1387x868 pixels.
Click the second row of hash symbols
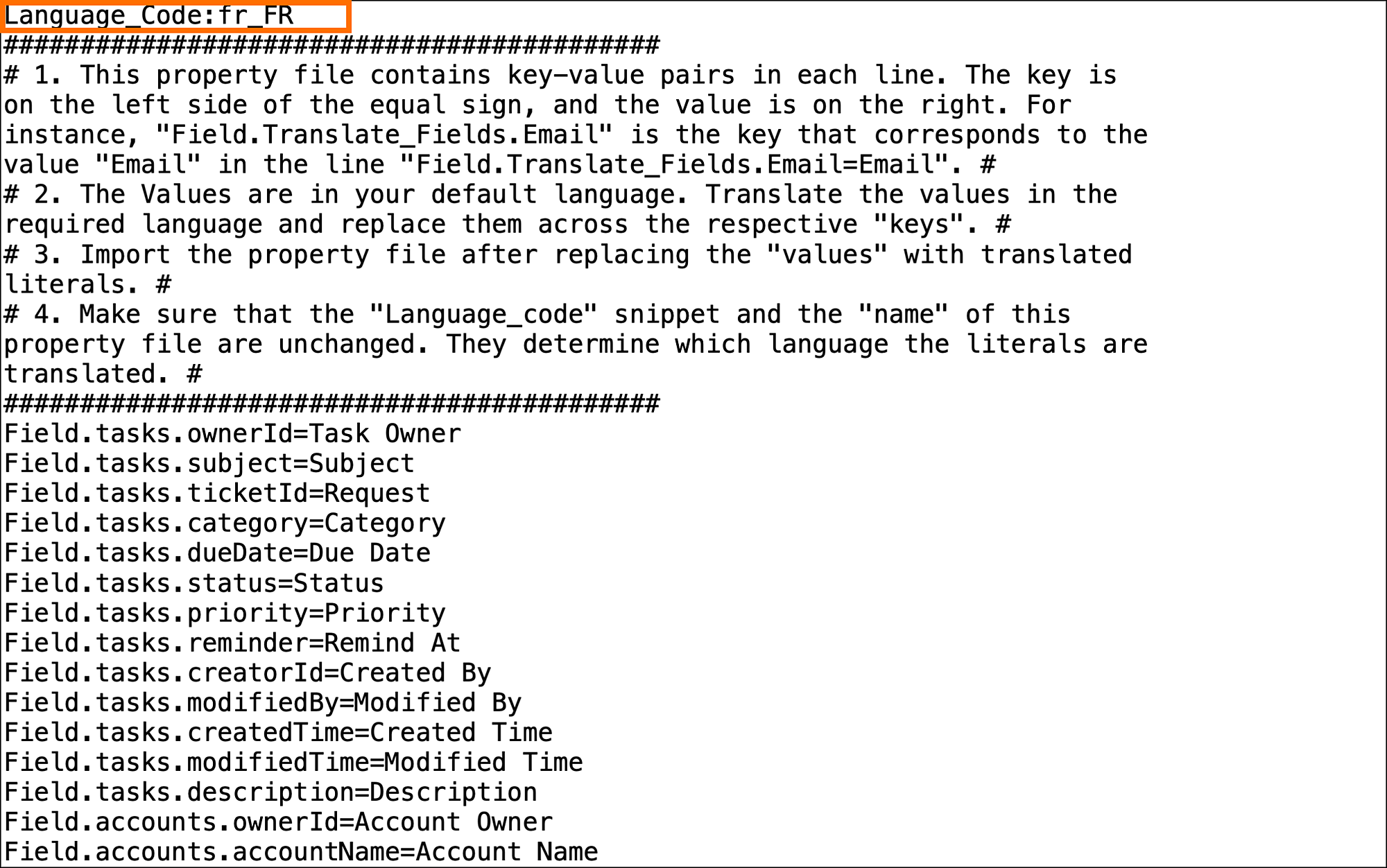(331, 403)
